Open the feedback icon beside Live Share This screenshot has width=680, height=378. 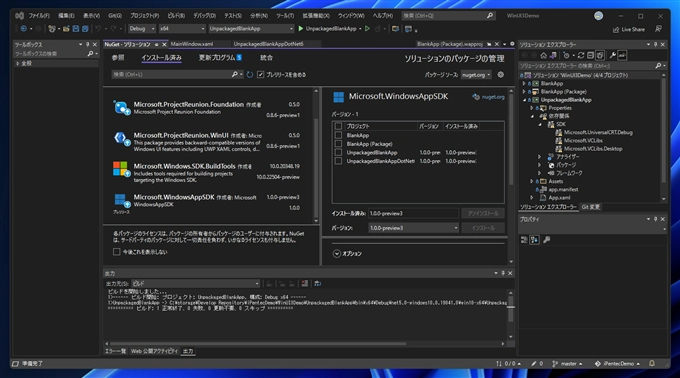[x=658, y=29]
